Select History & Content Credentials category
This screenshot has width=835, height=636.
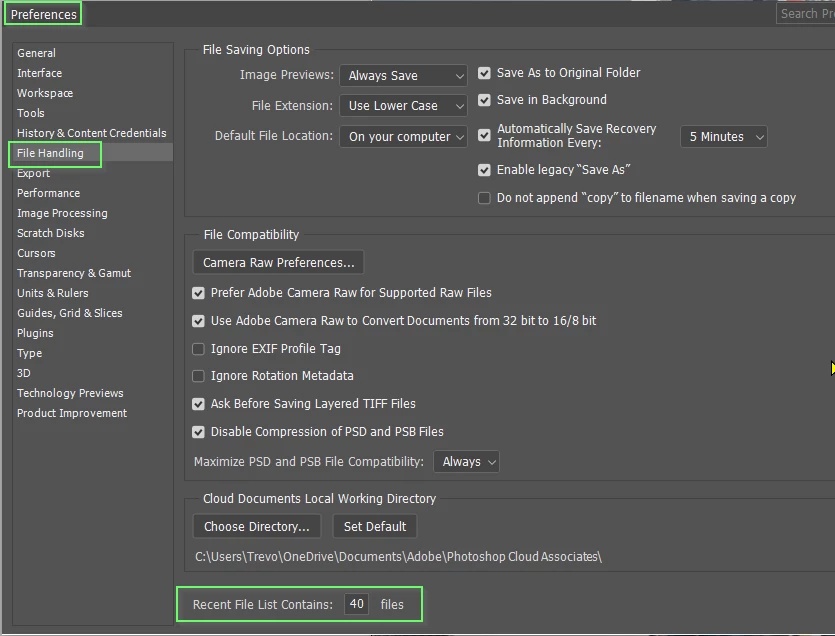pyautogui.click(x=92, y=133)
